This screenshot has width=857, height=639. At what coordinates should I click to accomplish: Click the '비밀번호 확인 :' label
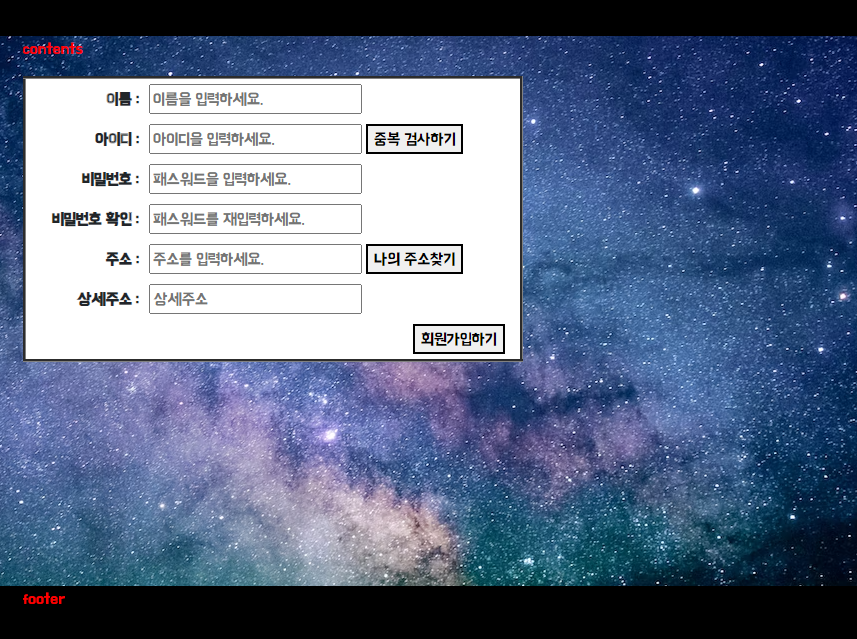tap(96, 219)
